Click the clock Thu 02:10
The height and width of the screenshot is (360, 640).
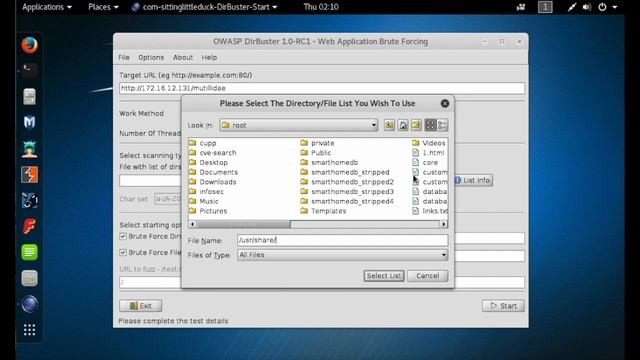[x=321, y=7]
